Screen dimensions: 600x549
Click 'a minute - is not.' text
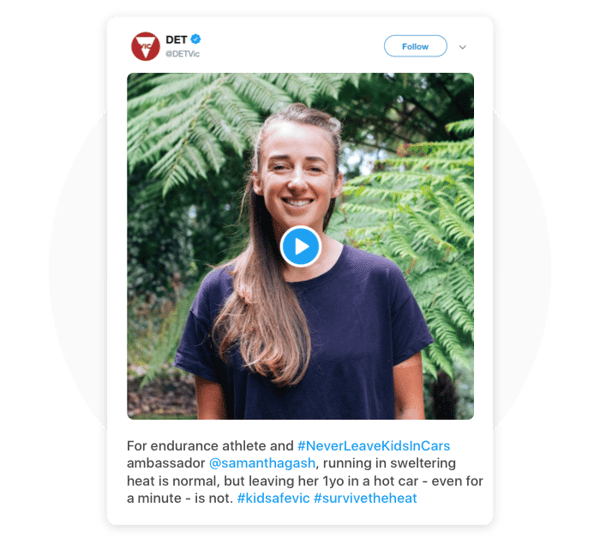pos(180,498)
